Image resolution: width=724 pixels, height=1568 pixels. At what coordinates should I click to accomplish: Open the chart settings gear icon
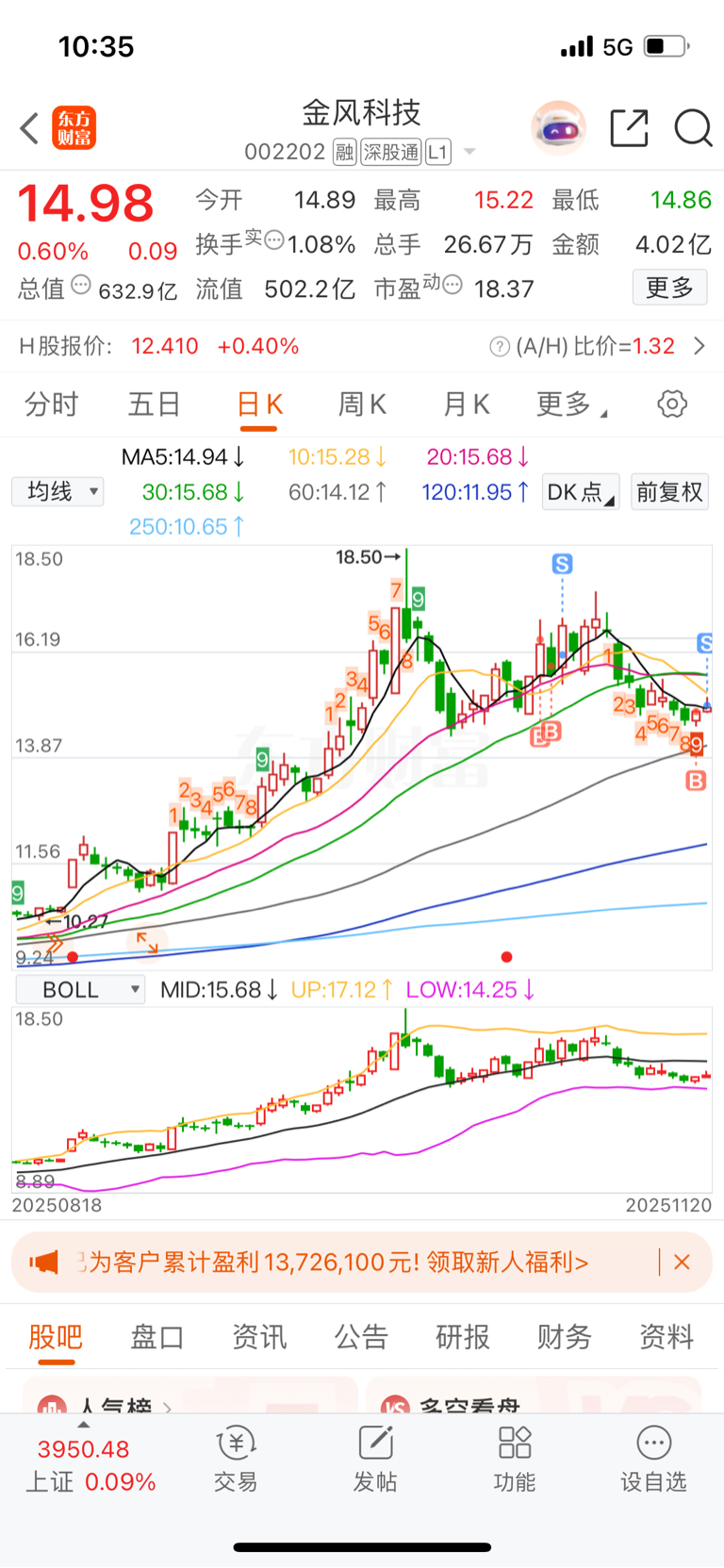pyautogui.click(x=672, y=404)
